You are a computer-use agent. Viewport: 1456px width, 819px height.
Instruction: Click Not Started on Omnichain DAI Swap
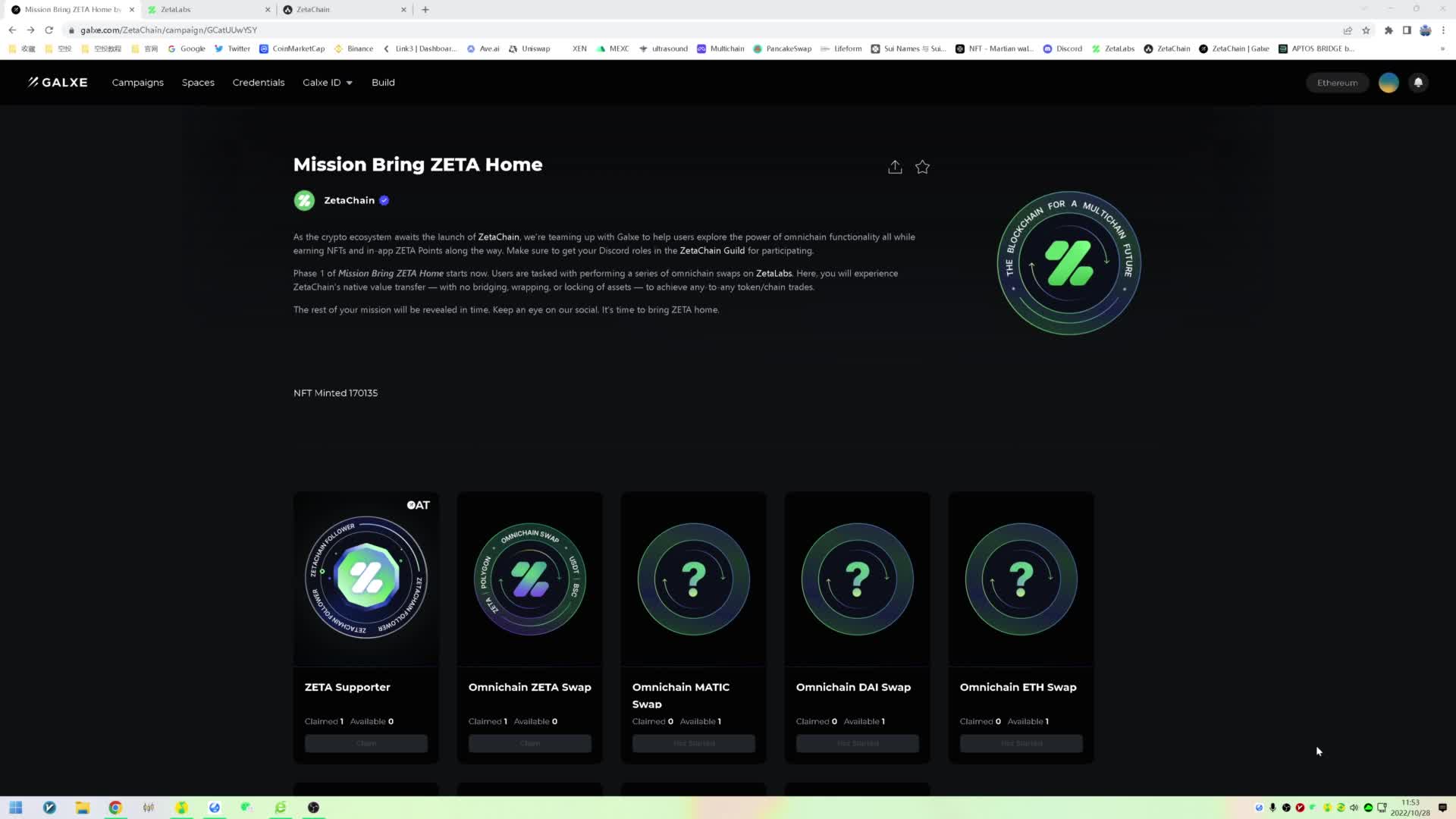pyautogui.click(x=858, y=743)
